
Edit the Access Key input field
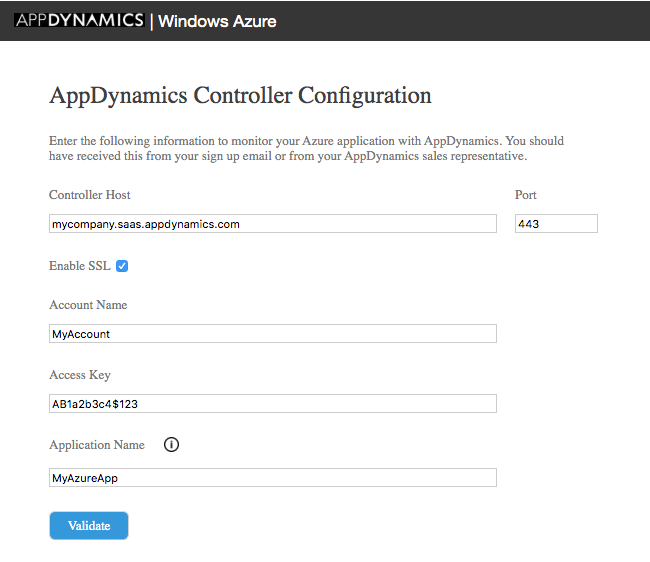coord(273,403)
